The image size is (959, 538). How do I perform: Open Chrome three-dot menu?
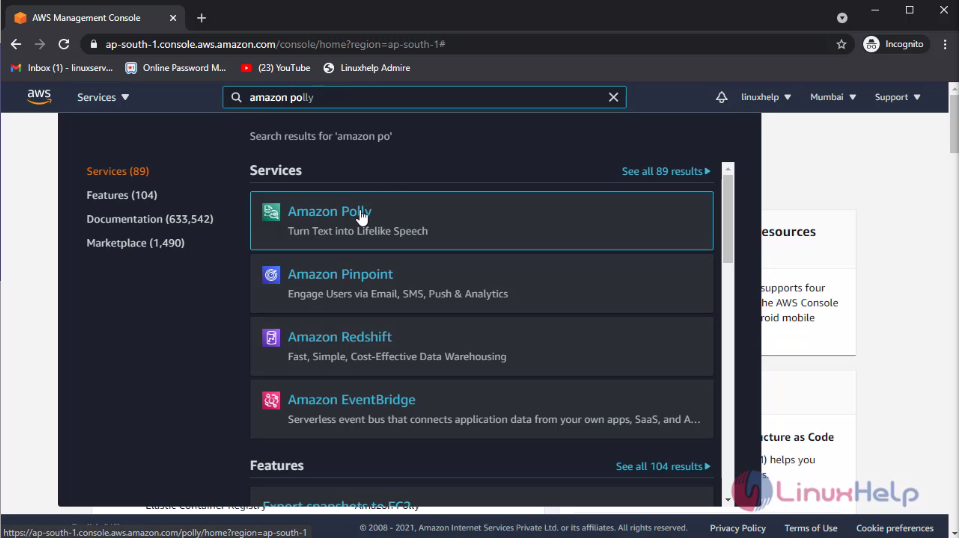coord(945,44)
